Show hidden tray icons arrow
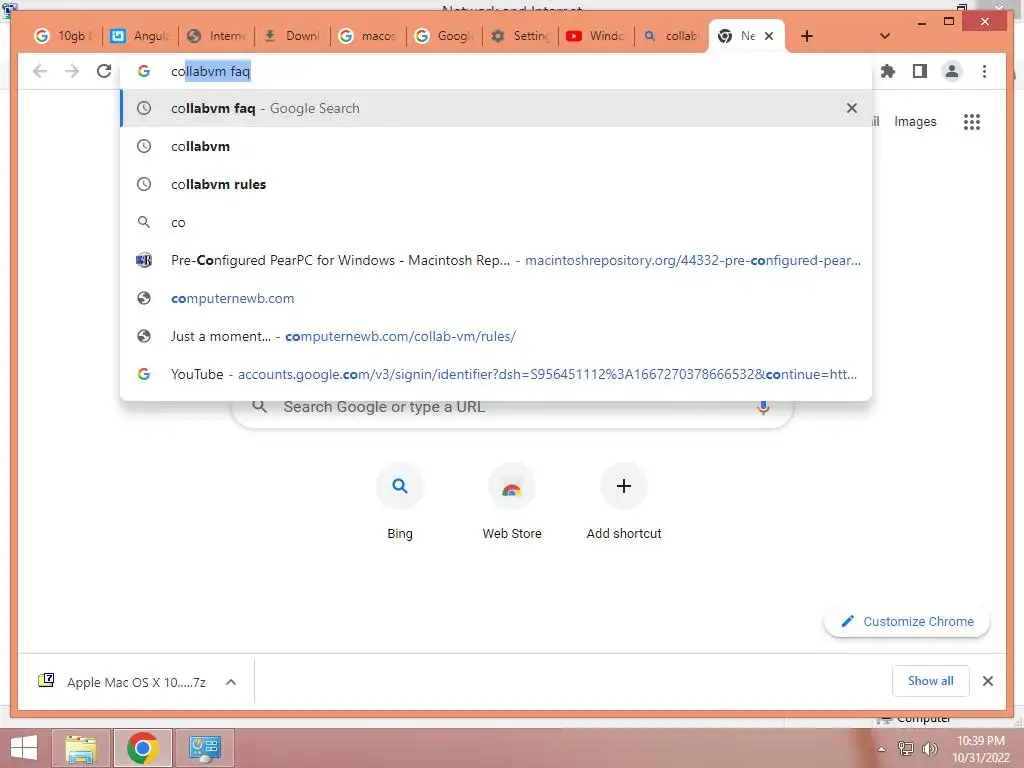1024x768 pixels. pos(881,749)
